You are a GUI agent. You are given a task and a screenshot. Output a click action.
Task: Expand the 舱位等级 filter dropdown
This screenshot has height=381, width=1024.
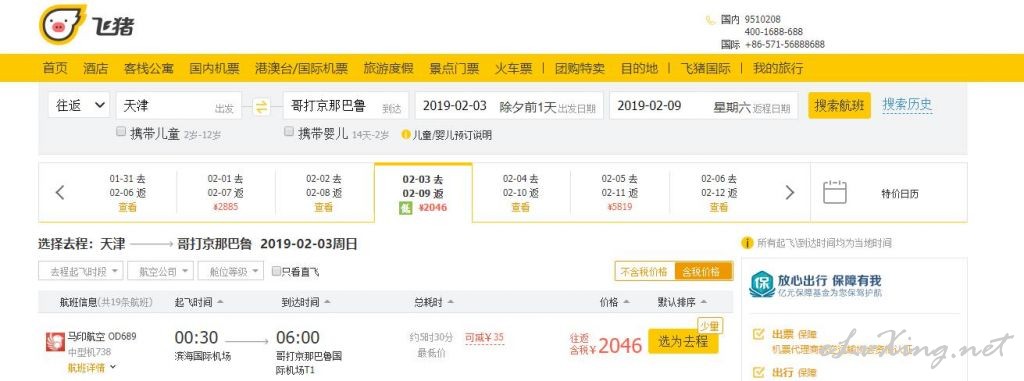231,271
